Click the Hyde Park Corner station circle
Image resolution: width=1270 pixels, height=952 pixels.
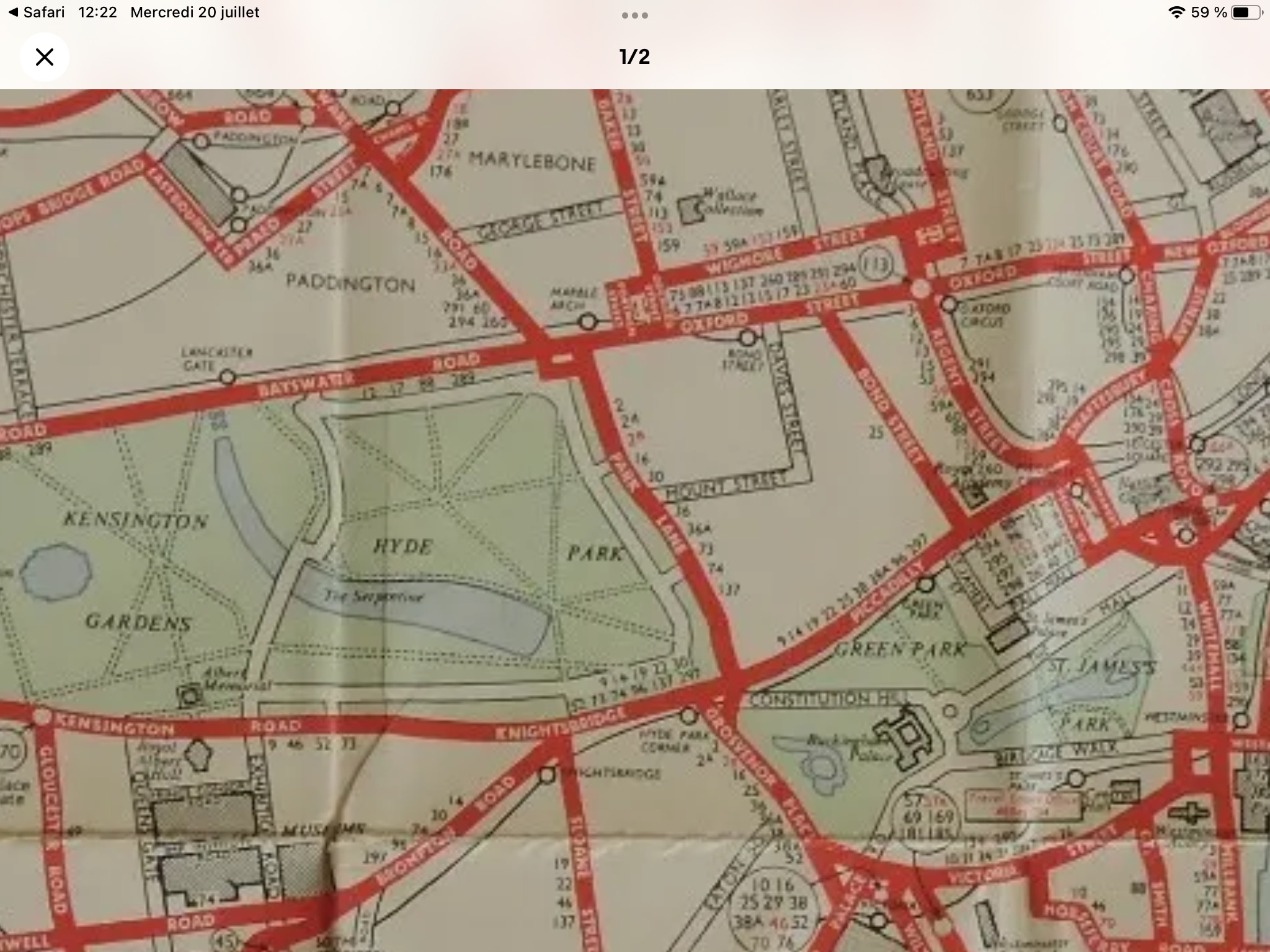coord(688,716)
